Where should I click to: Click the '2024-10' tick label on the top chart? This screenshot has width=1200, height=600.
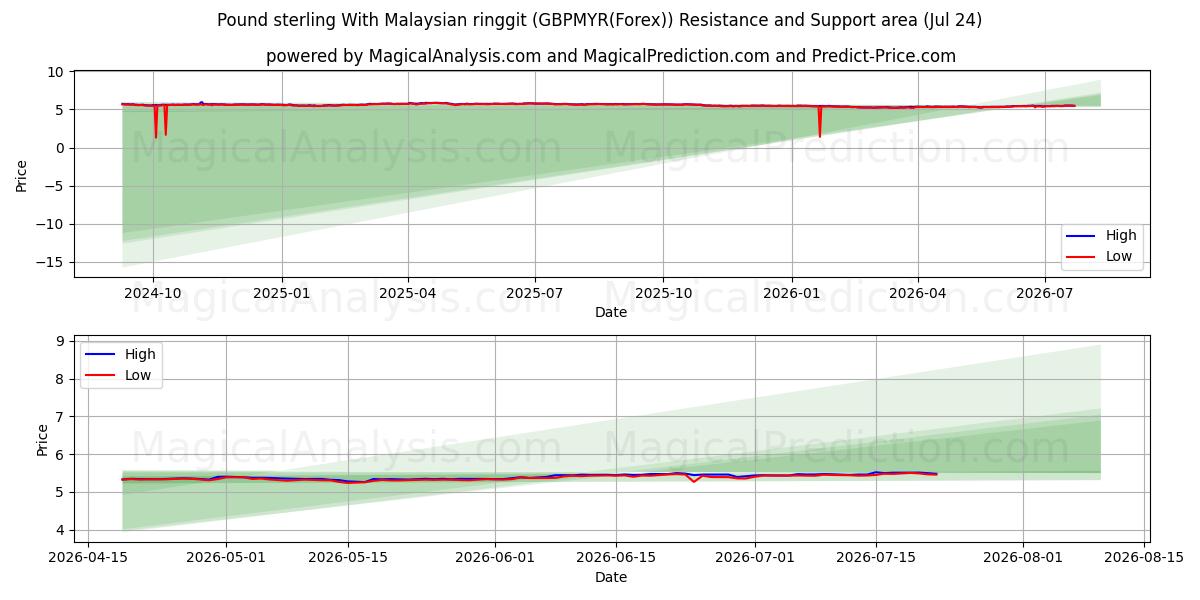[153, 294]
